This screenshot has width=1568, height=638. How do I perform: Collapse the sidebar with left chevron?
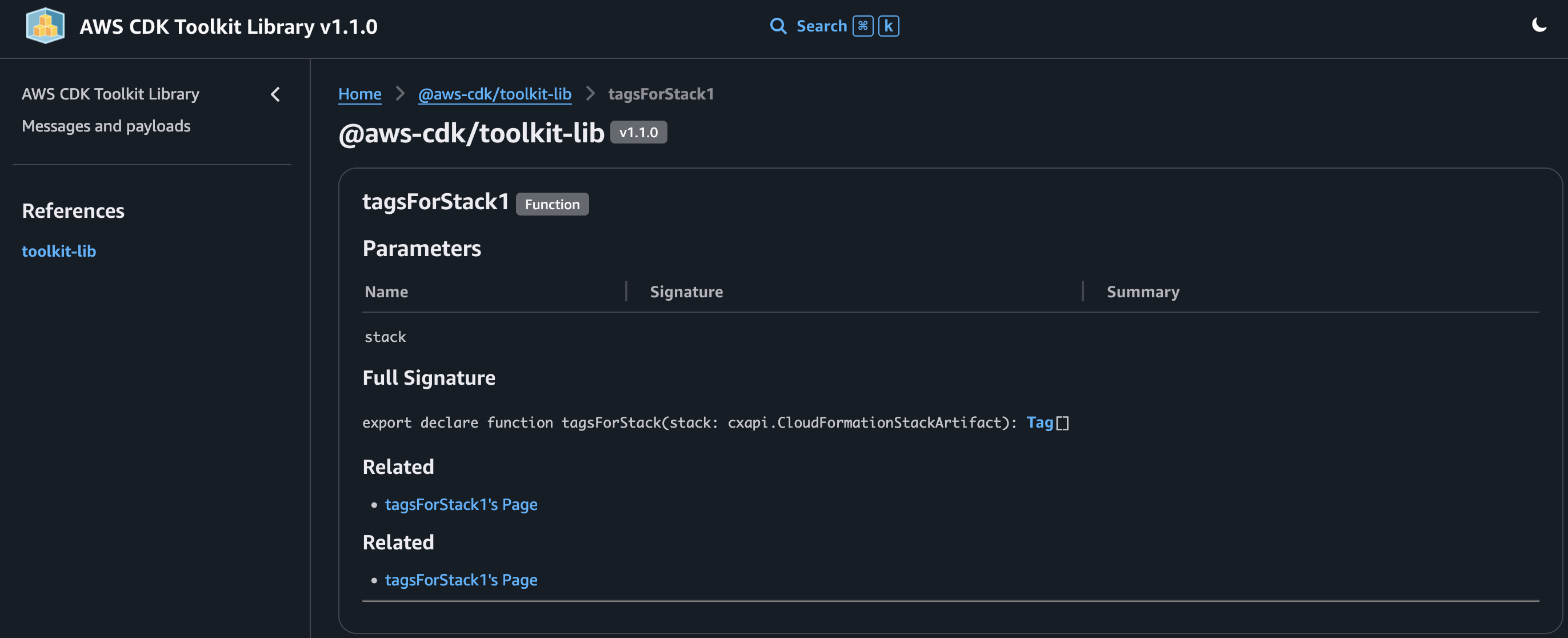(x=276, y=94)
